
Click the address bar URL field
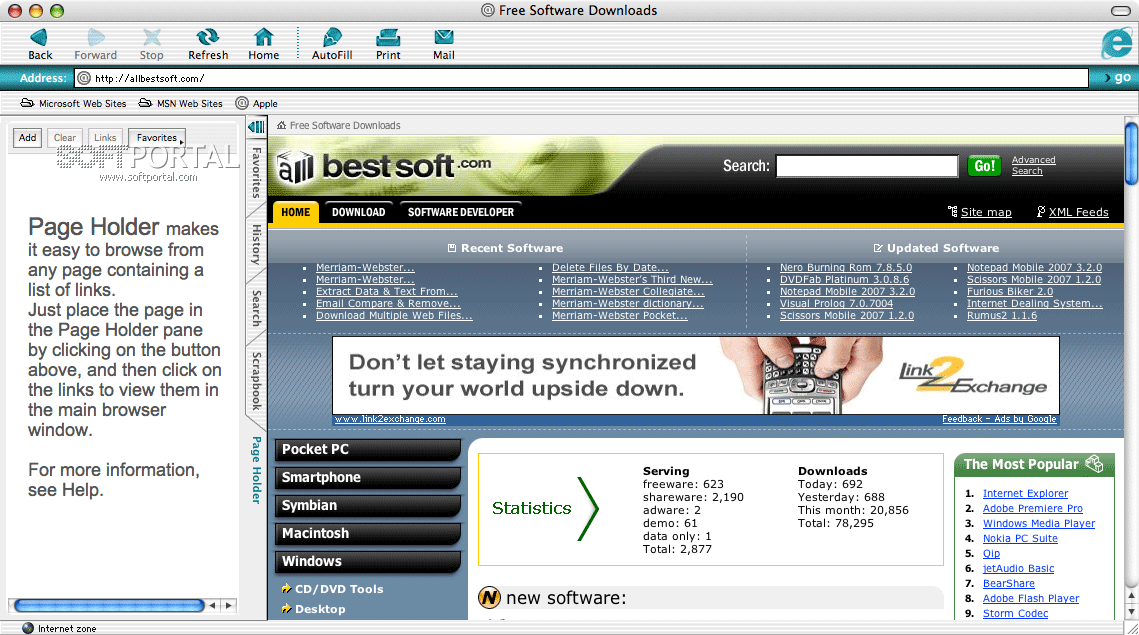[x=581, y=78]
